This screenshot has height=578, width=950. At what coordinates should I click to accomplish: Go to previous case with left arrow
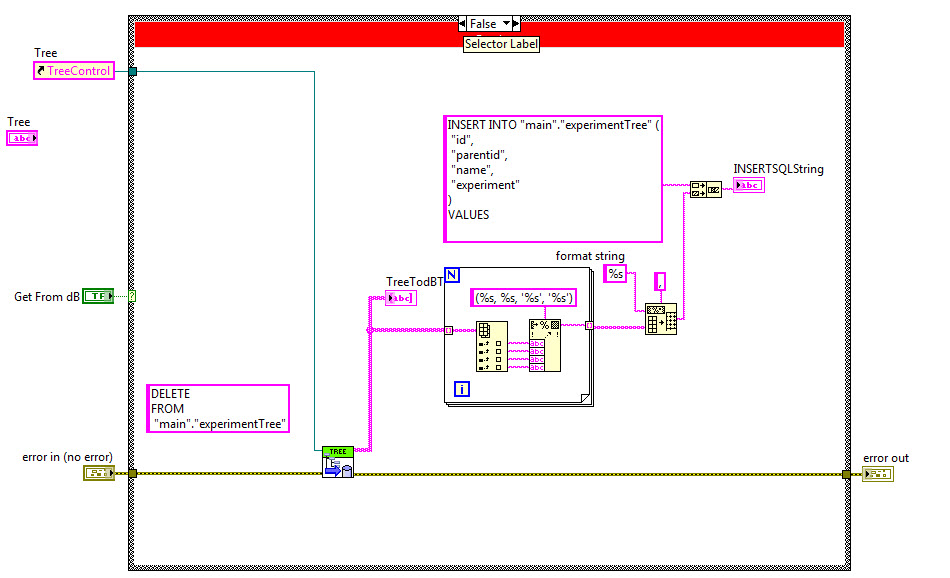463,24
